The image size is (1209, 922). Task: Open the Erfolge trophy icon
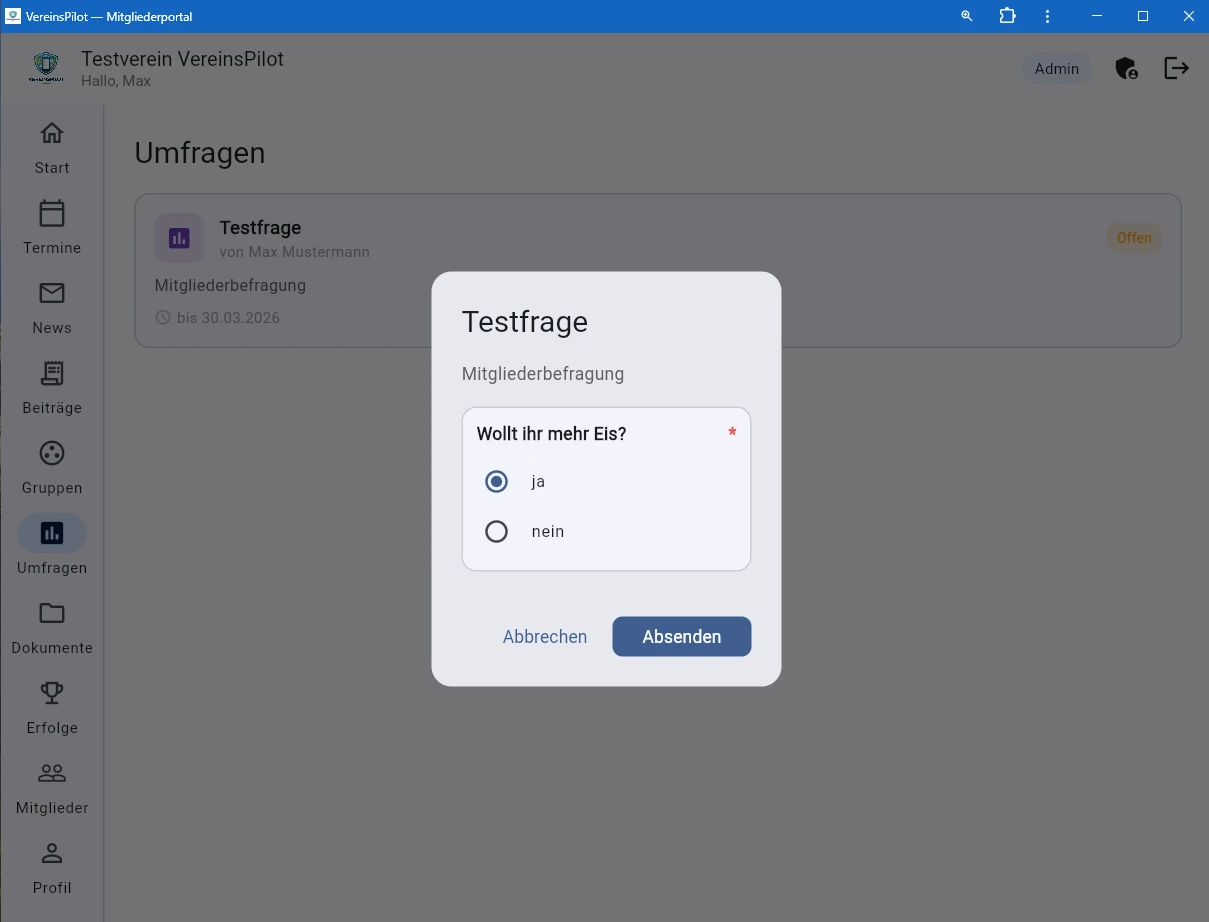pos(52,693)
